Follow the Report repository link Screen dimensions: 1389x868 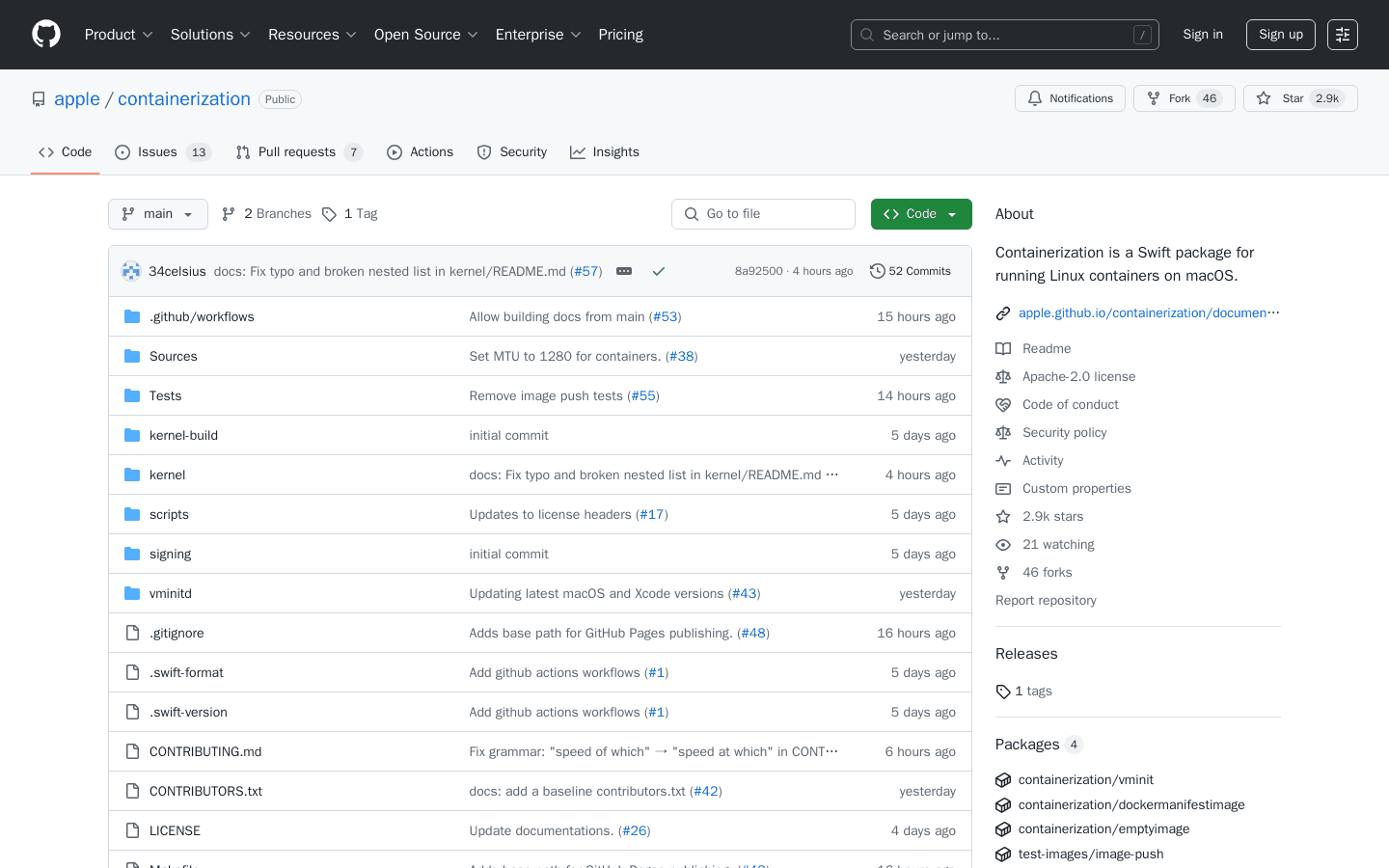1046,600
